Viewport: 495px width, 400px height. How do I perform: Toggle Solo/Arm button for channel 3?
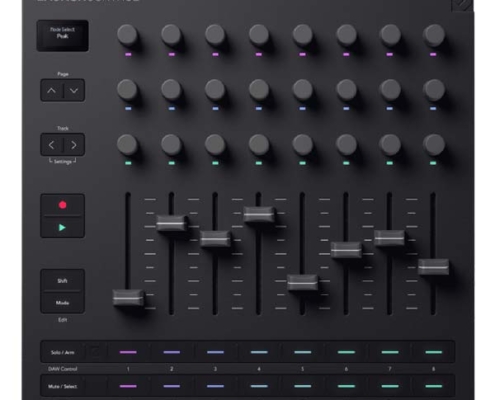click(x=215, y=352)
